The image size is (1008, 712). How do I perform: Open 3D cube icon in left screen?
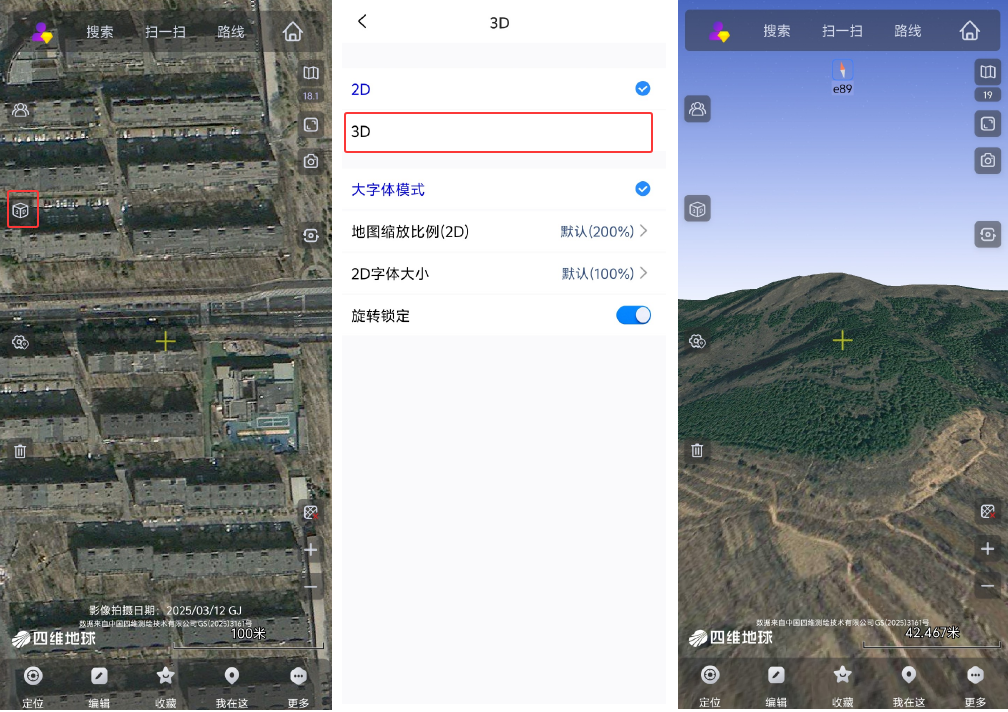point(21,210)
